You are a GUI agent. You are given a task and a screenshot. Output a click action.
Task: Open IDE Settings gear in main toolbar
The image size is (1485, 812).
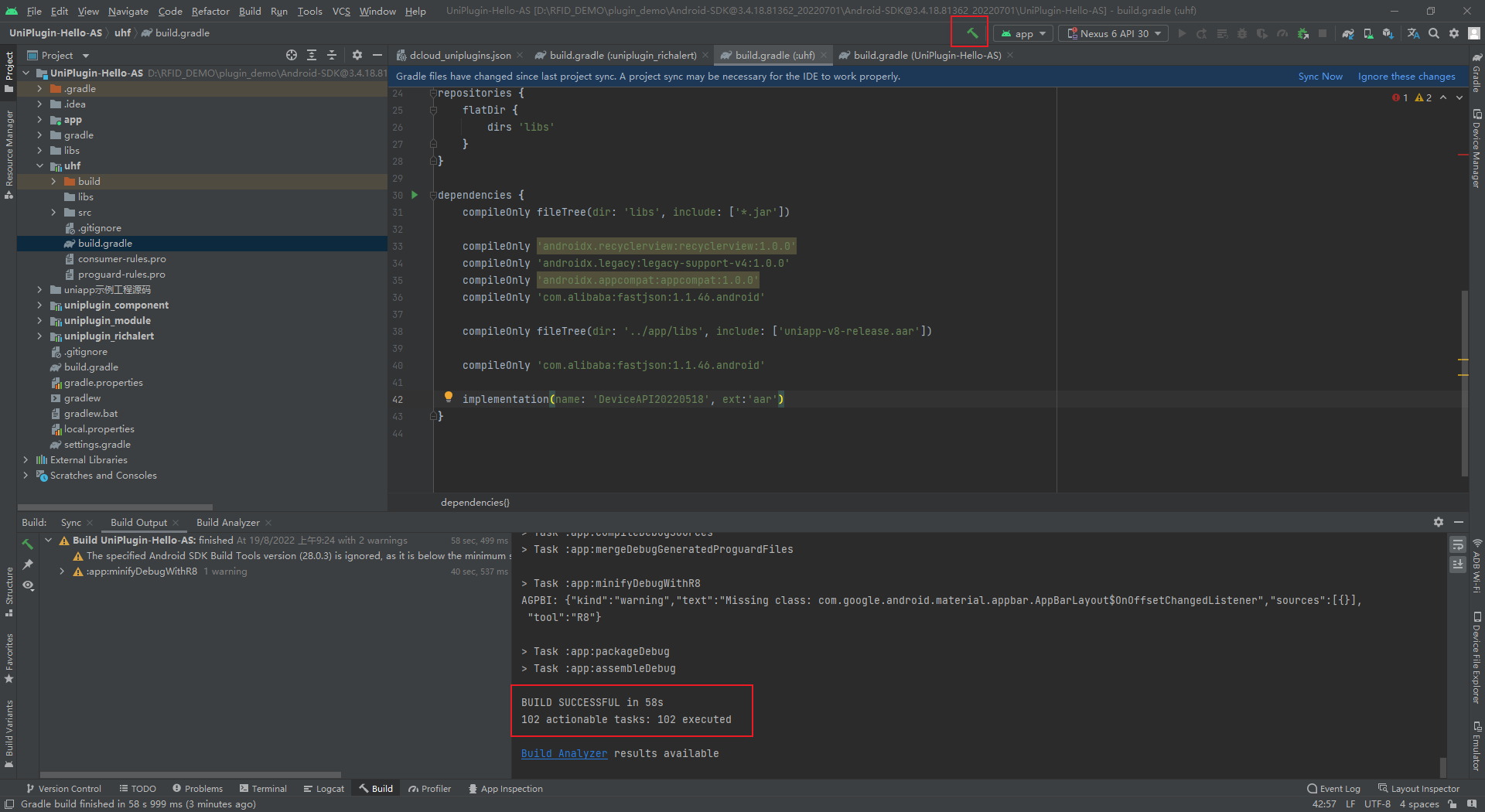(x=1454, y=33)
